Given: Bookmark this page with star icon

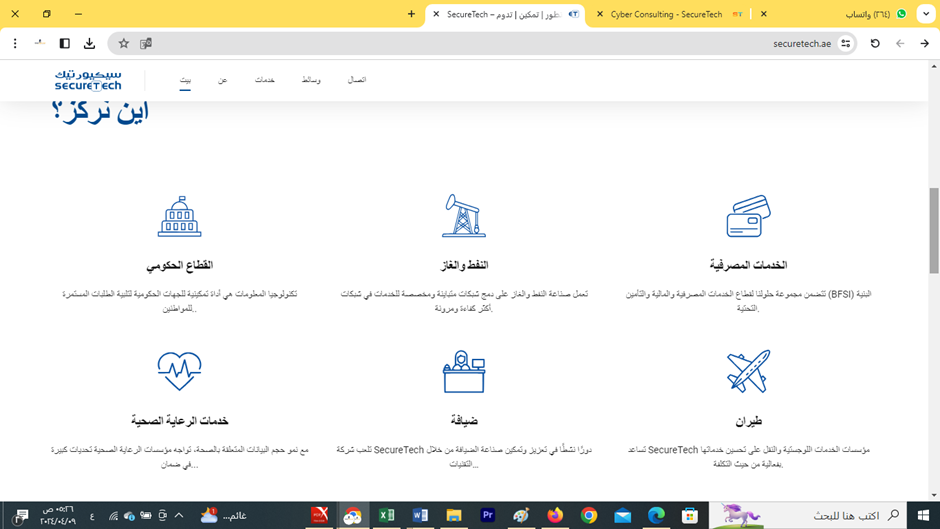Looking at the screenshot, I should 123,43.
